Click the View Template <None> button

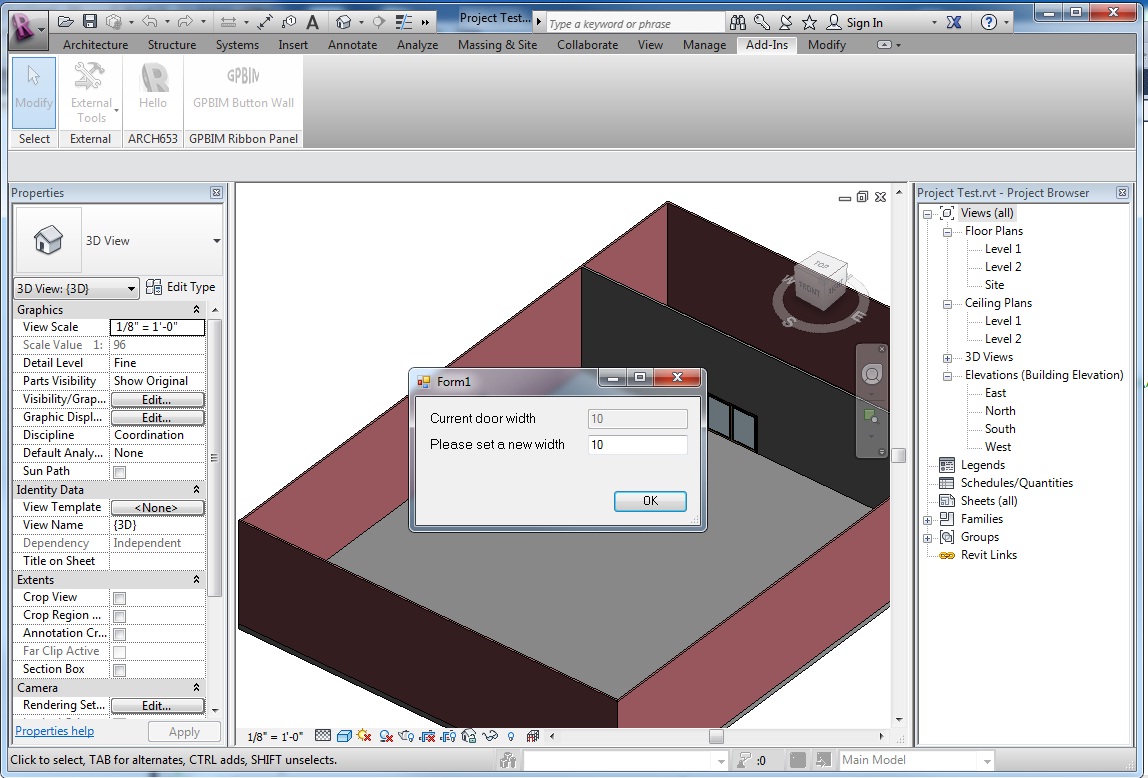[157, 508]
